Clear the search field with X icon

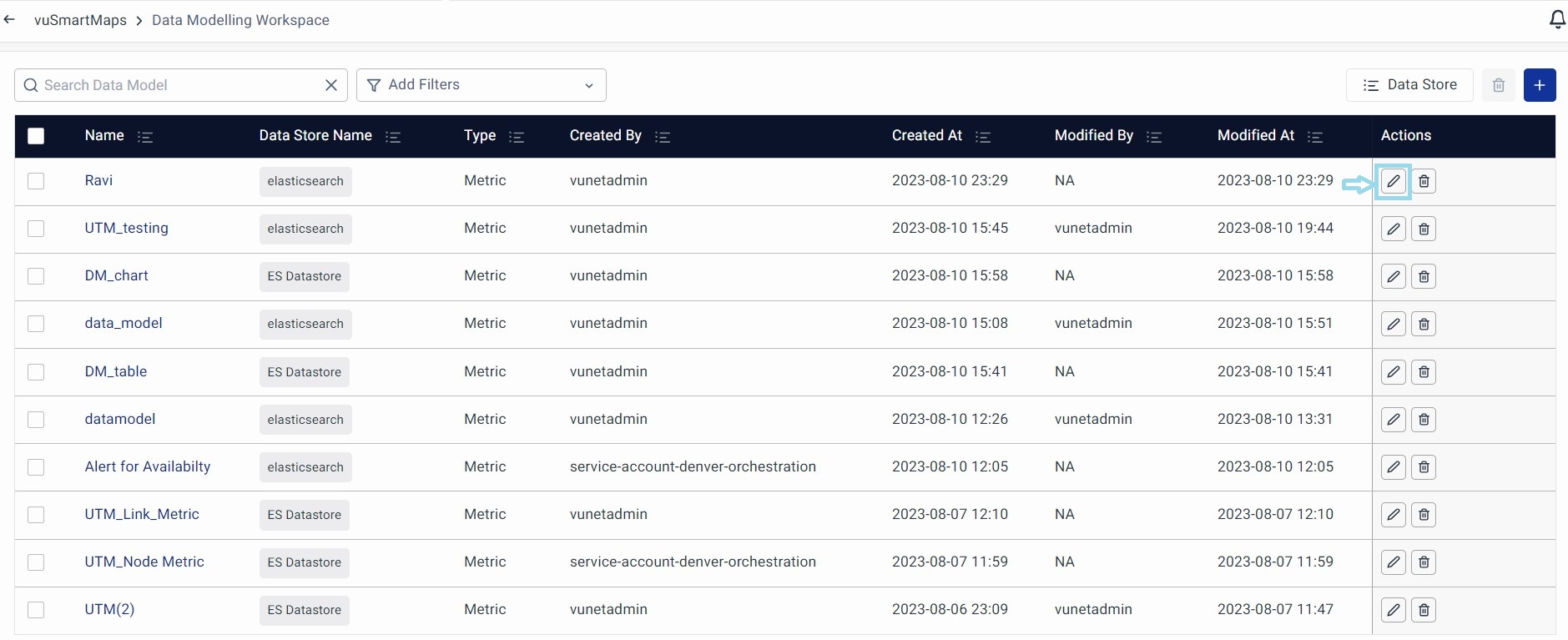click(330, 85)
